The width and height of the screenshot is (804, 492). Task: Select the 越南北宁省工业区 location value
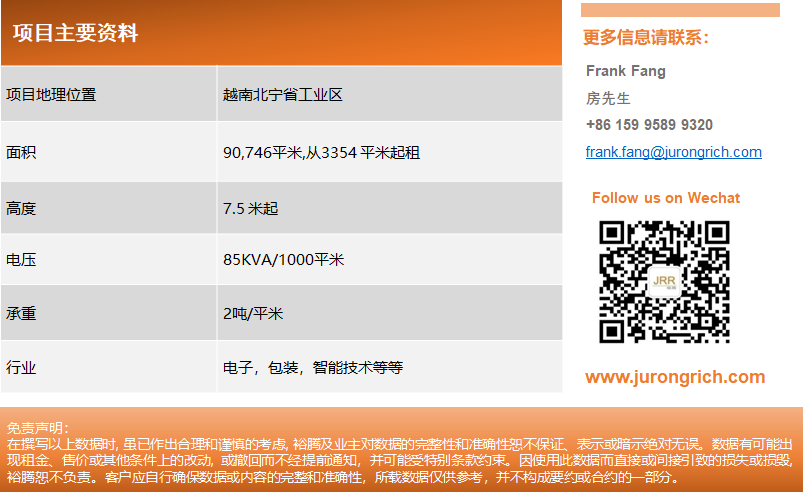pos(283,95)
